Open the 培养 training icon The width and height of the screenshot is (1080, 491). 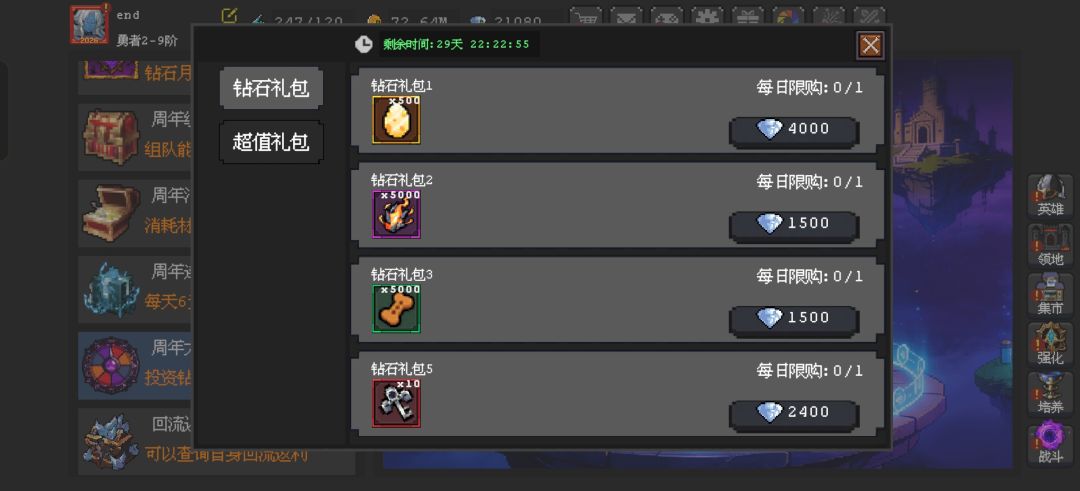click(x=1050, y=394)
